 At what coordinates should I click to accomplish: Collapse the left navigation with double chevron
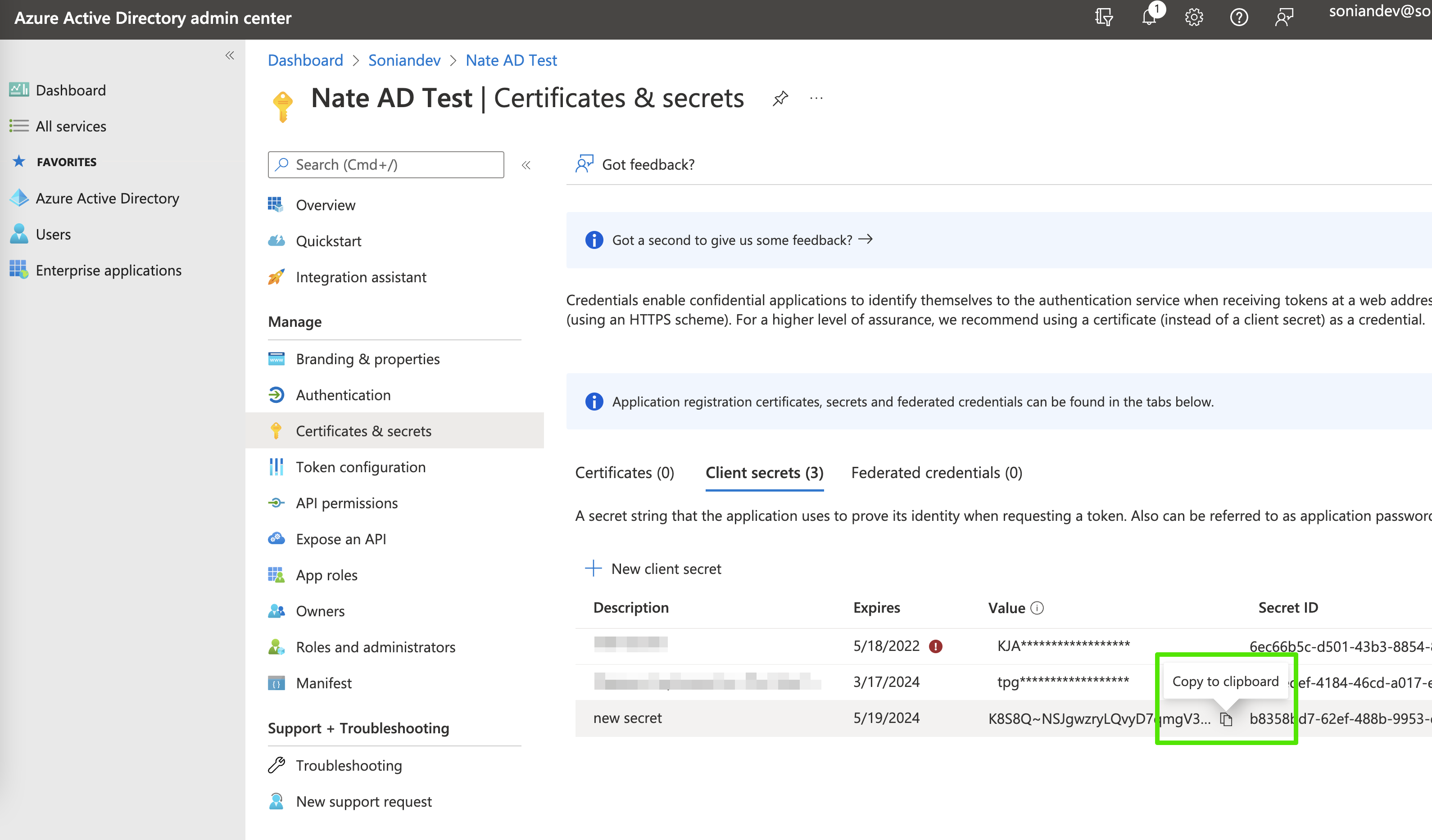230,55
